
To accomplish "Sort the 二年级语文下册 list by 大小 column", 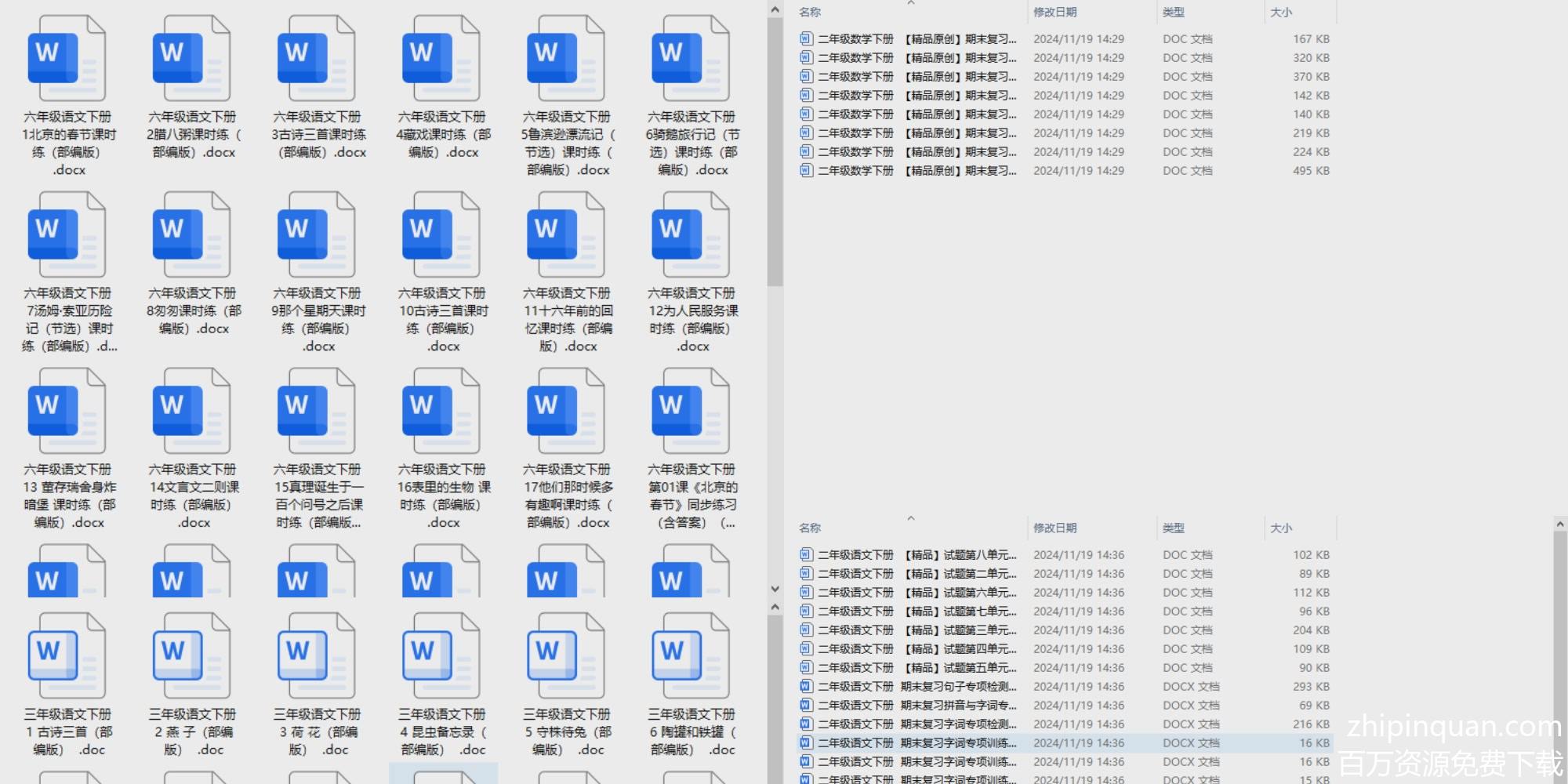I will click(1281, 528).
